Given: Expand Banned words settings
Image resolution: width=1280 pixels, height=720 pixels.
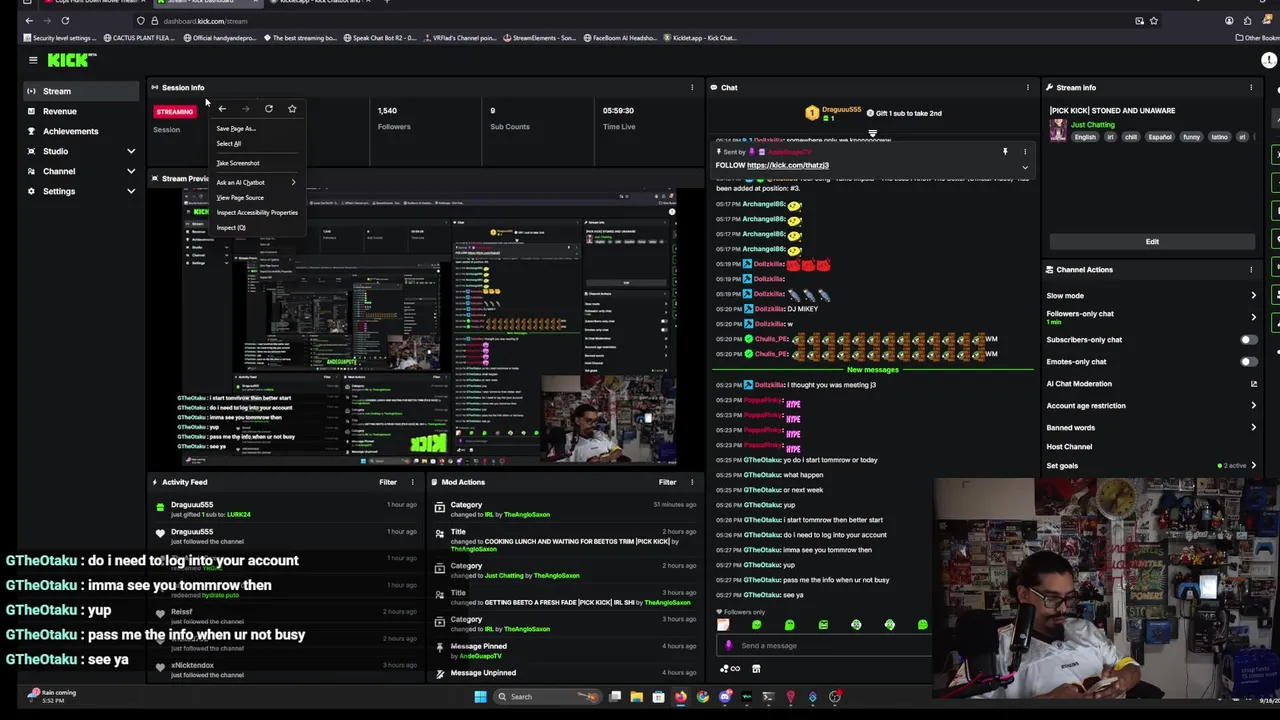Looking at the screenshot, I should tap(1253, 427).
